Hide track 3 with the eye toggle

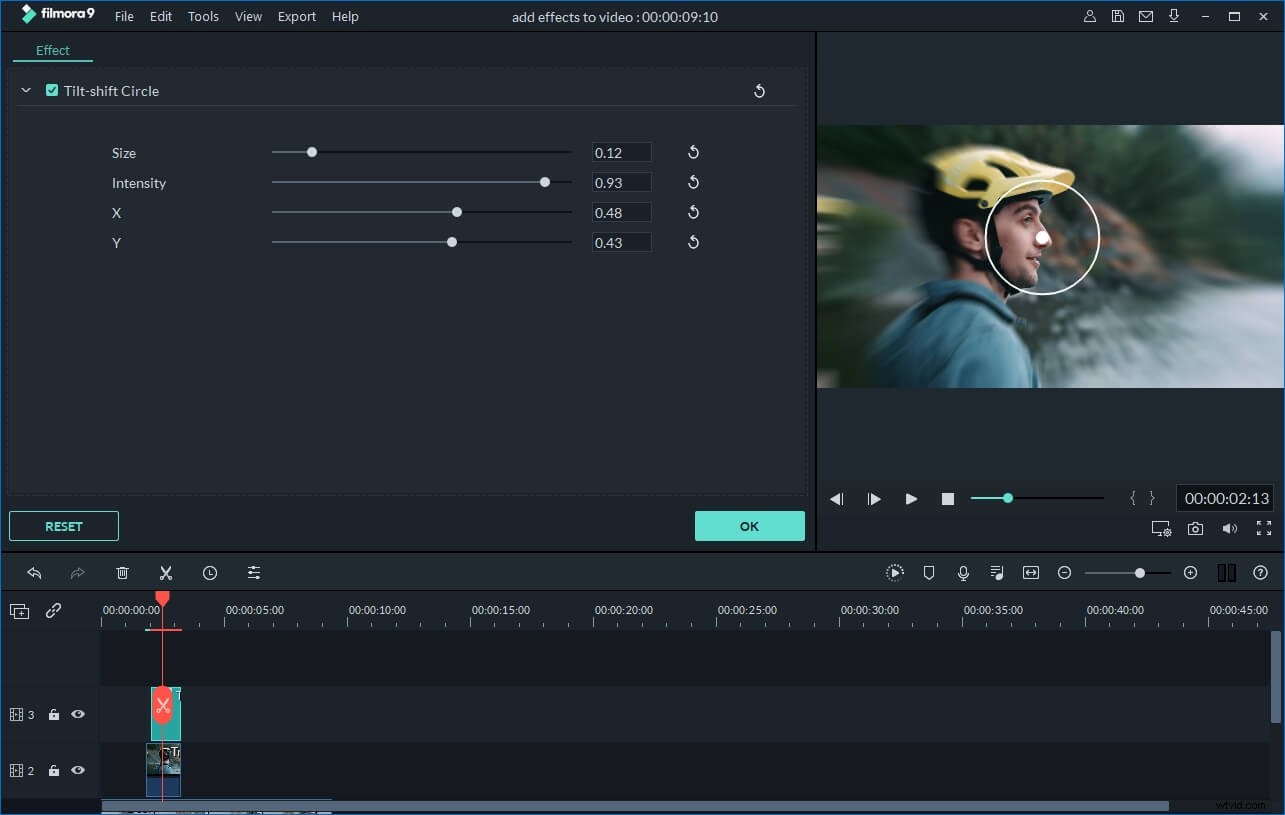[78, 714]
